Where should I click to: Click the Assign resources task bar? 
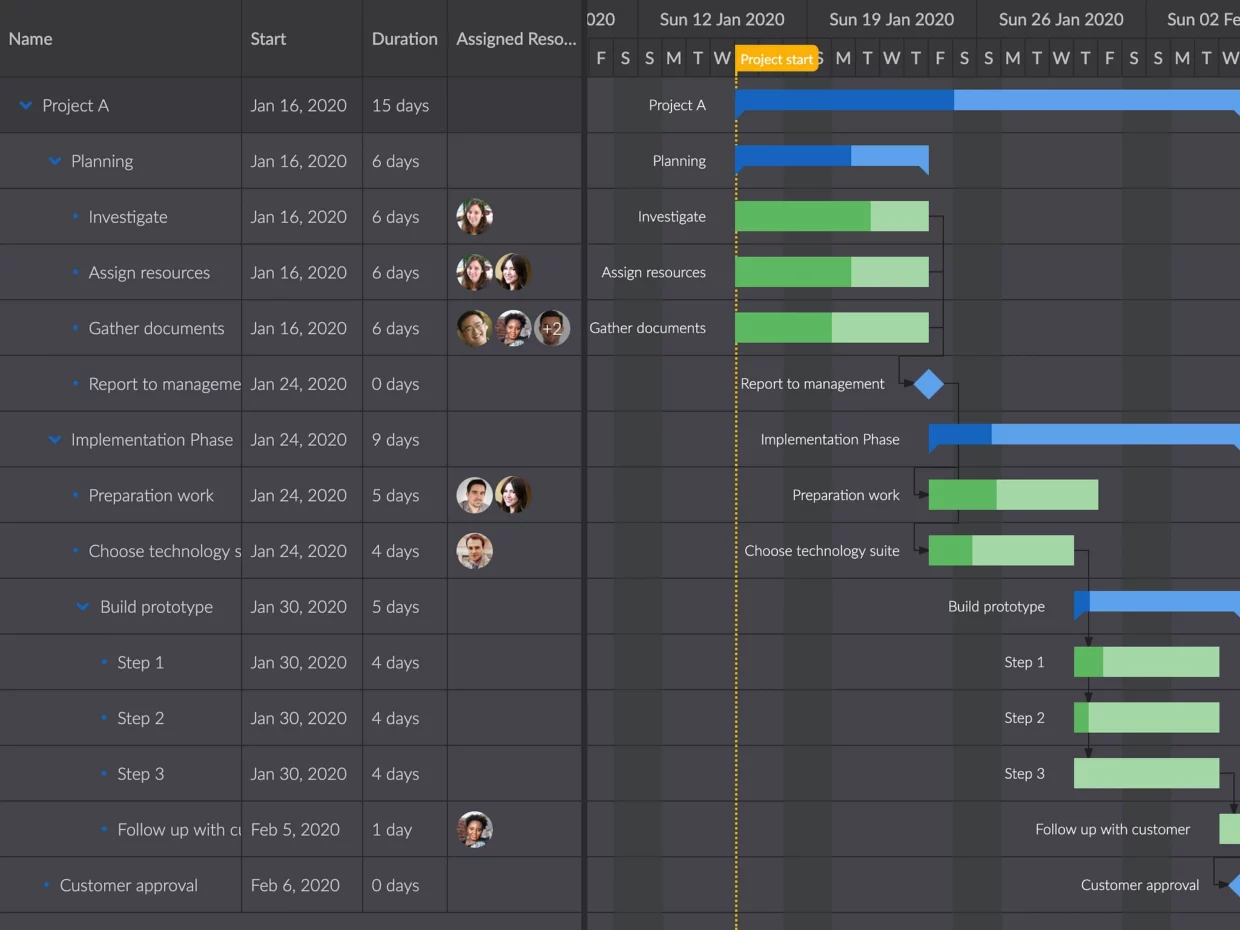(x=832, y=272)
